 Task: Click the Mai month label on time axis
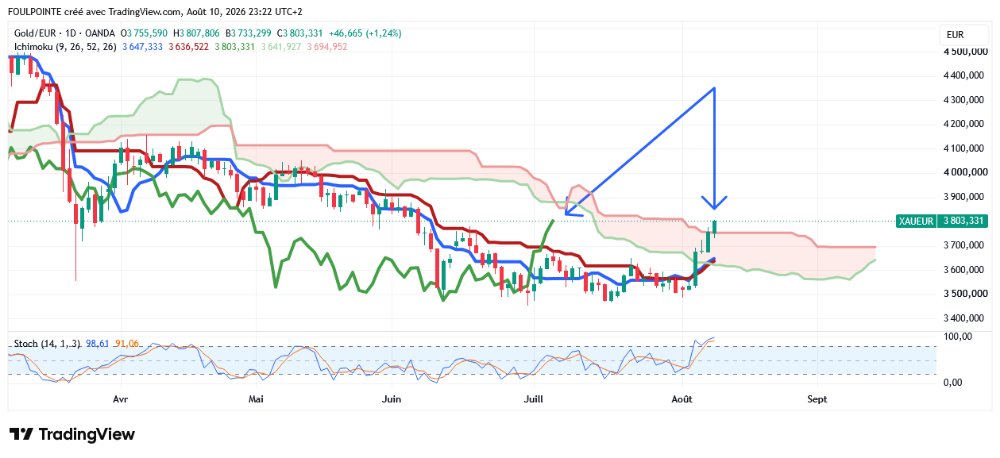click(258, 399)
